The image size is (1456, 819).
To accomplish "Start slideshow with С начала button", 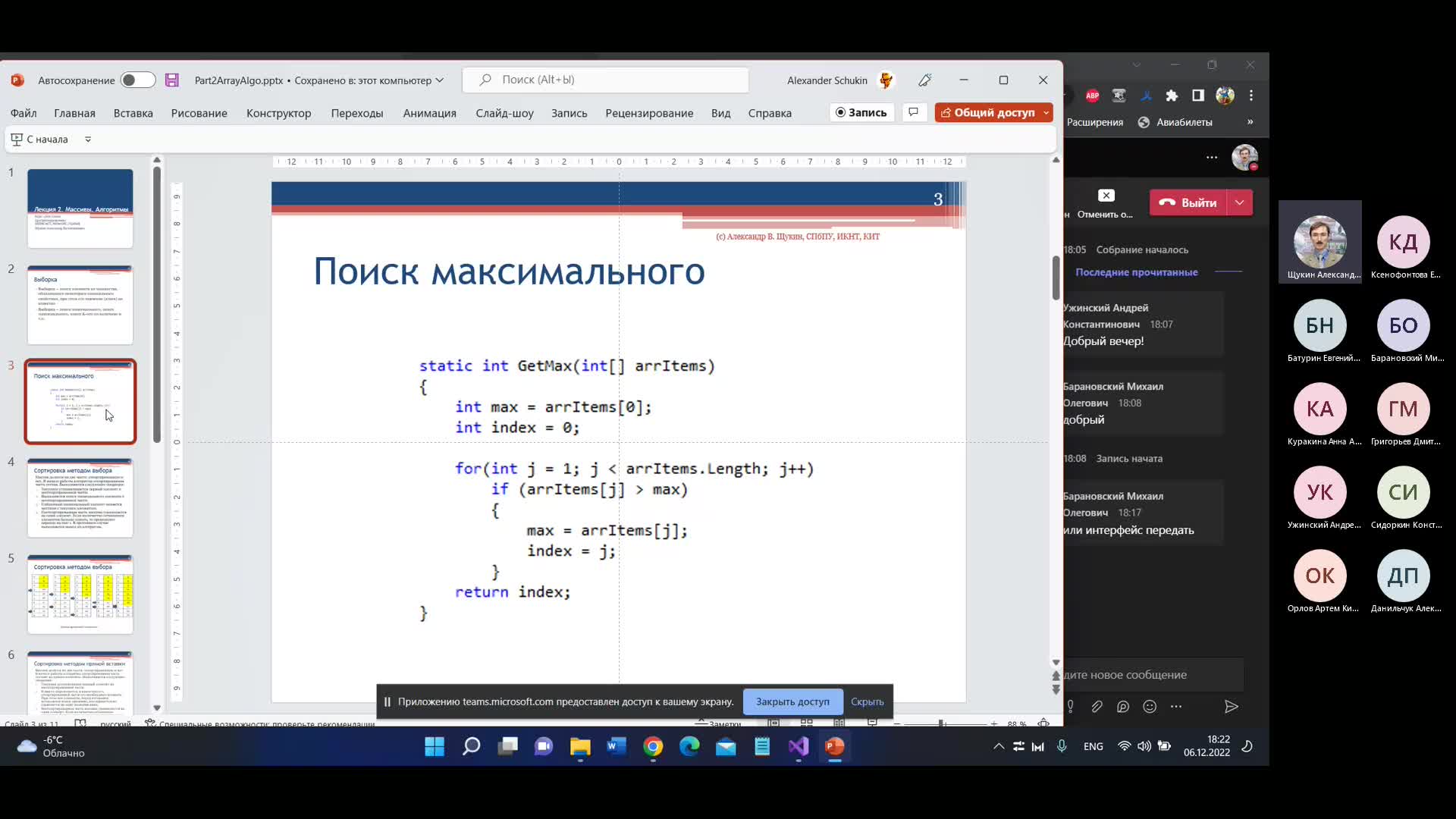I will pos(39,140).
